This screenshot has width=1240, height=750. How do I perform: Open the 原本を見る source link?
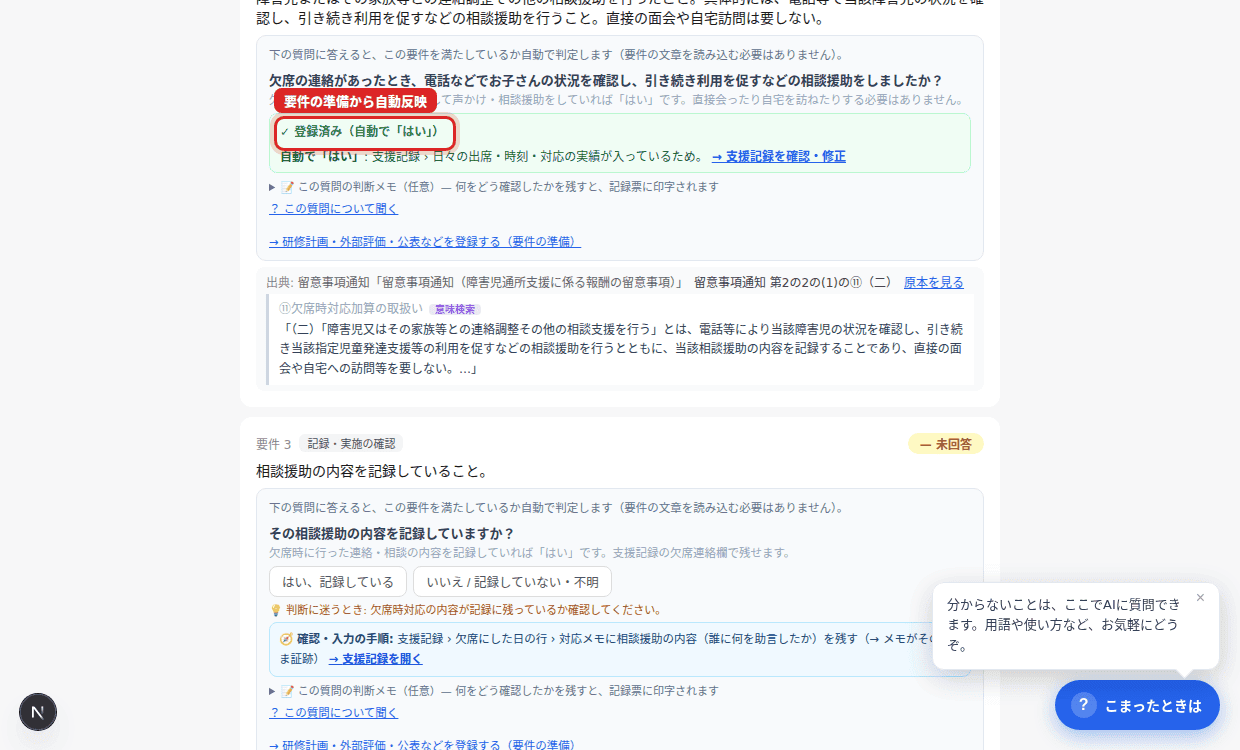click(934, 282)
